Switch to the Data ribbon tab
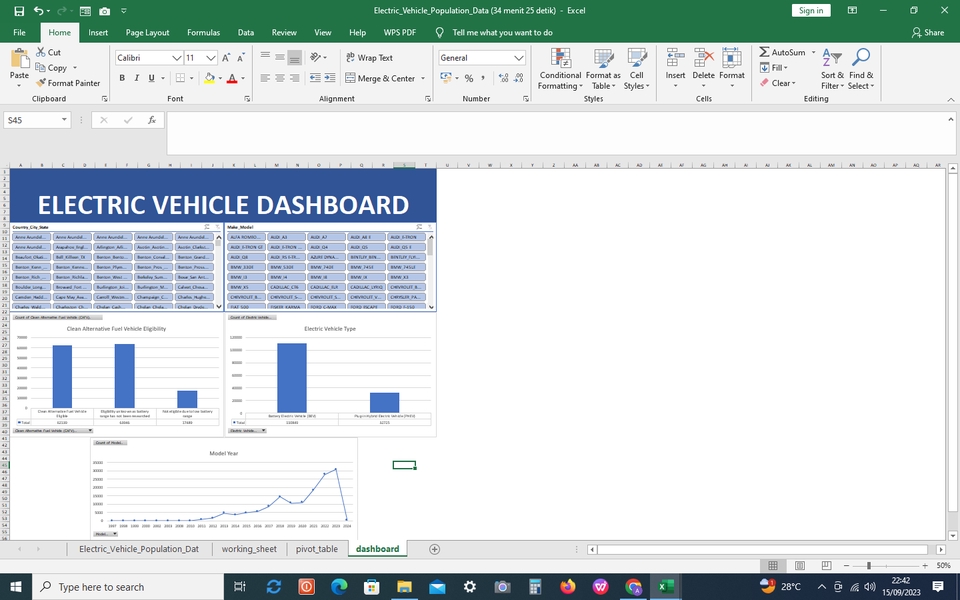The width and height of the screenshot is (960, 600). (x=246, y=32)
